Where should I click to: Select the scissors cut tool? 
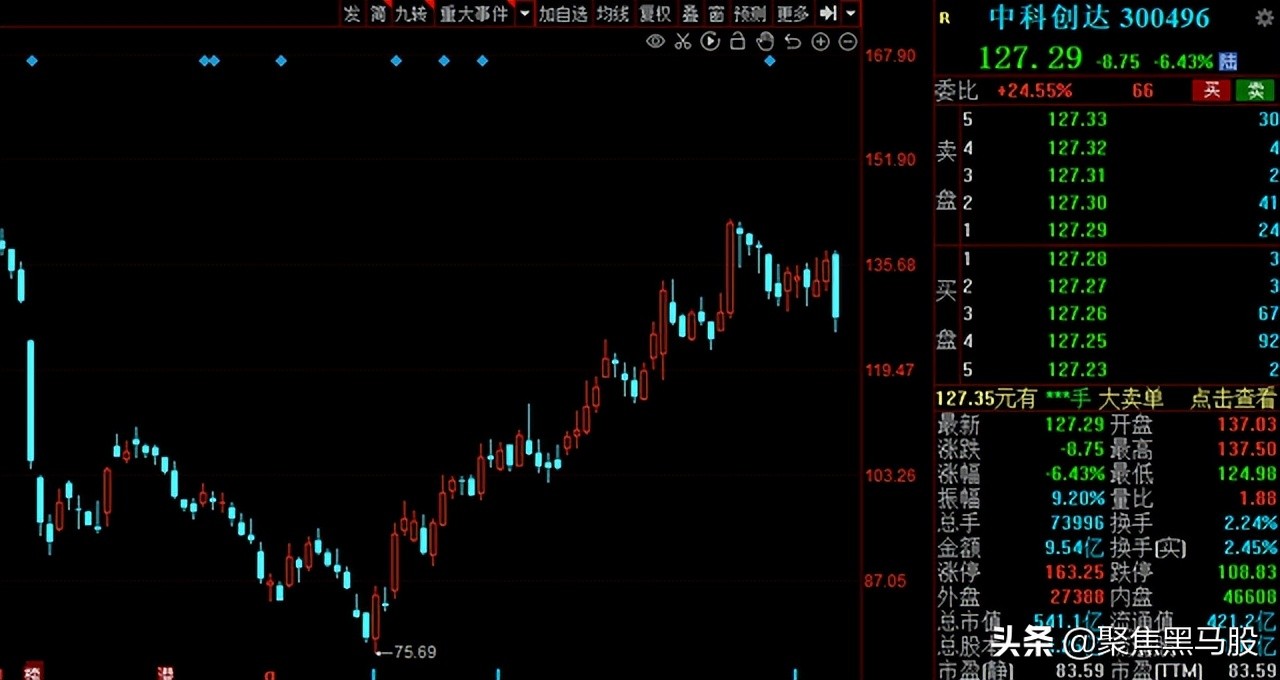coord(683,41)
